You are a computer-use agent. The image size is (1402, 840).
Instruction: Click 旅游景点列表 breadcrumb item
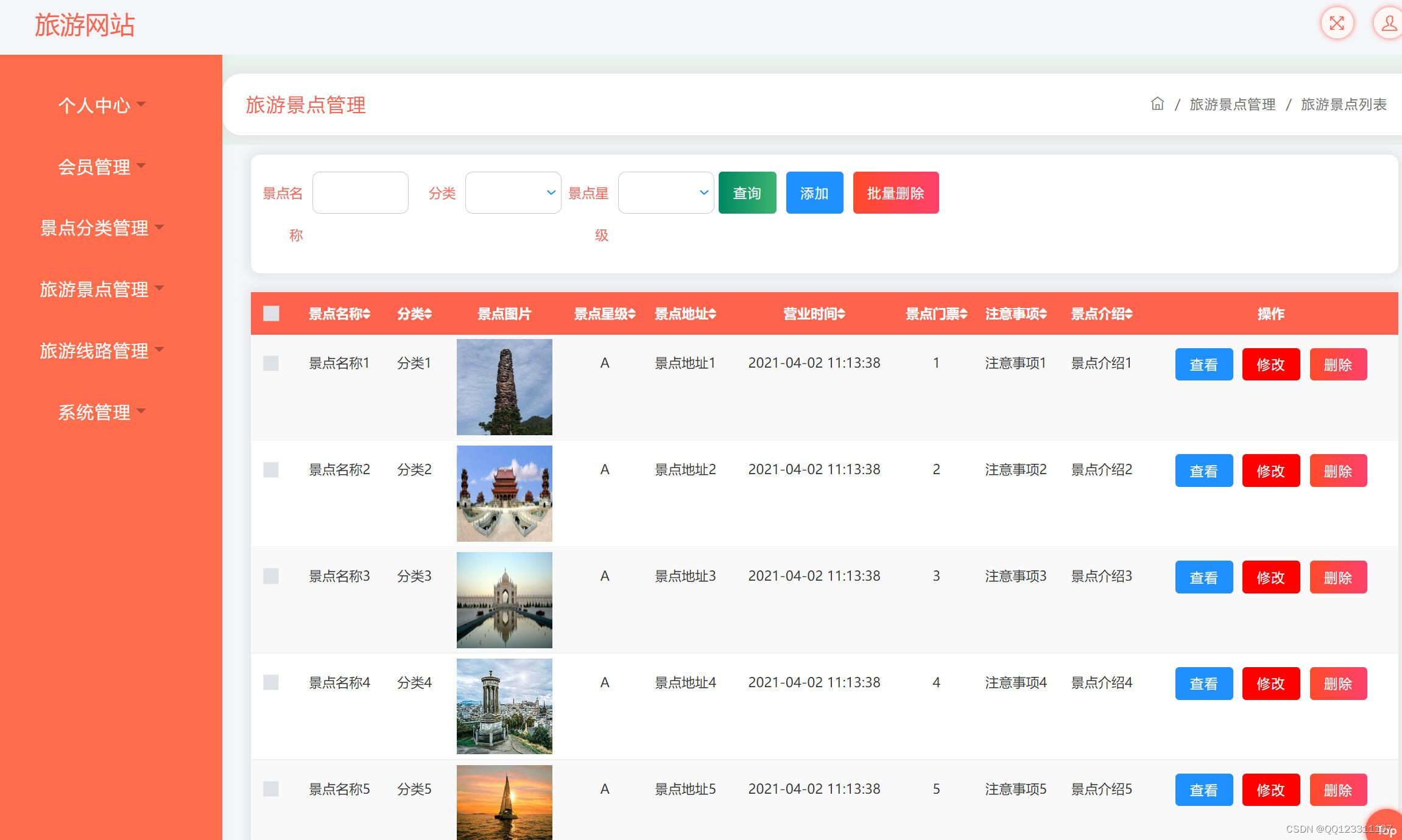[x=1344, y=105]
